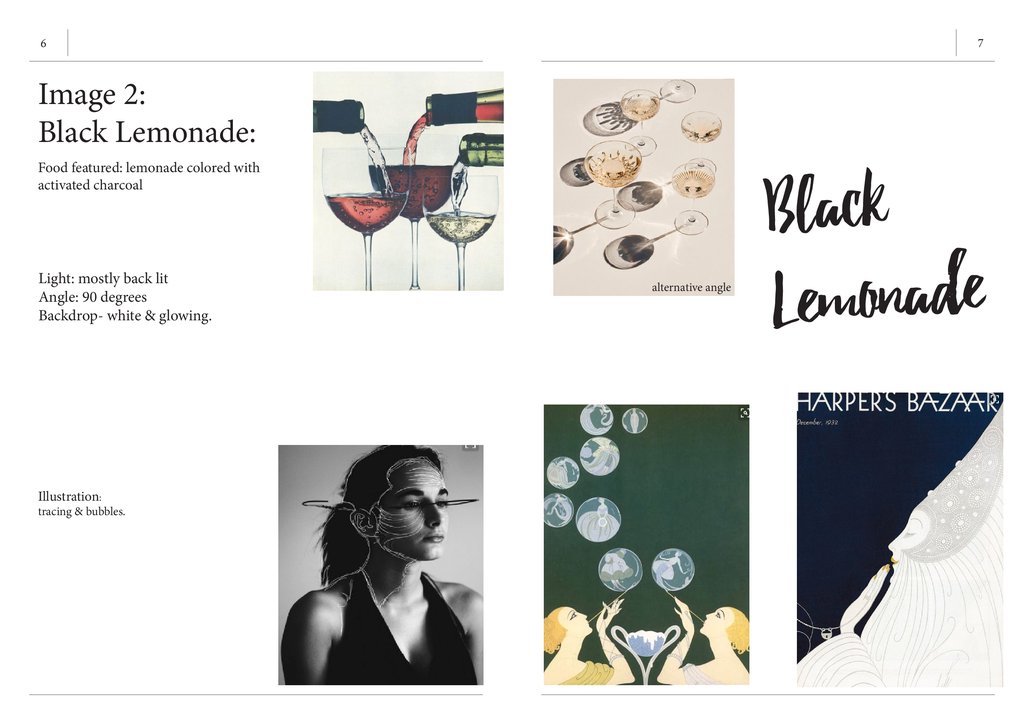Click the black-and-white traced portrait photo
Viewport: 1024px width, 724px height.
pos(381,565)
